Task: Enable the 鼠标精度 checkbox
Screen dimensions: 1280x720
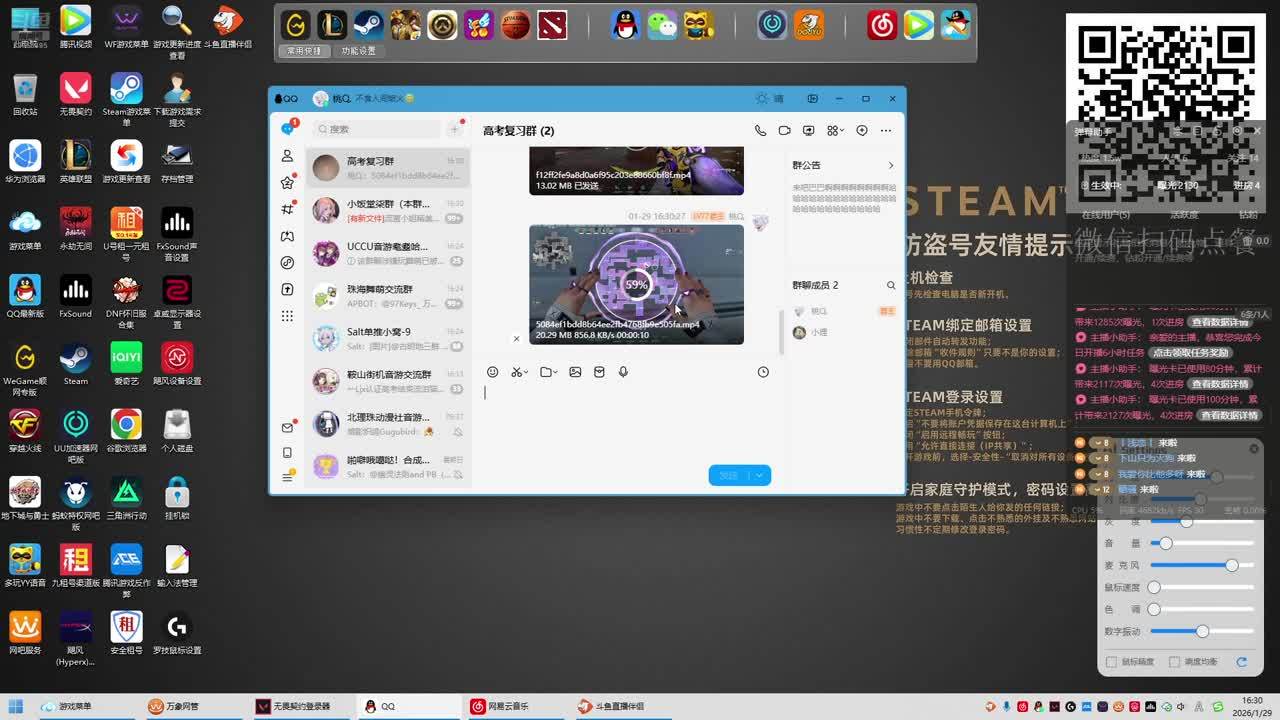Action: pyautogui.click(x=1112, y=662)
